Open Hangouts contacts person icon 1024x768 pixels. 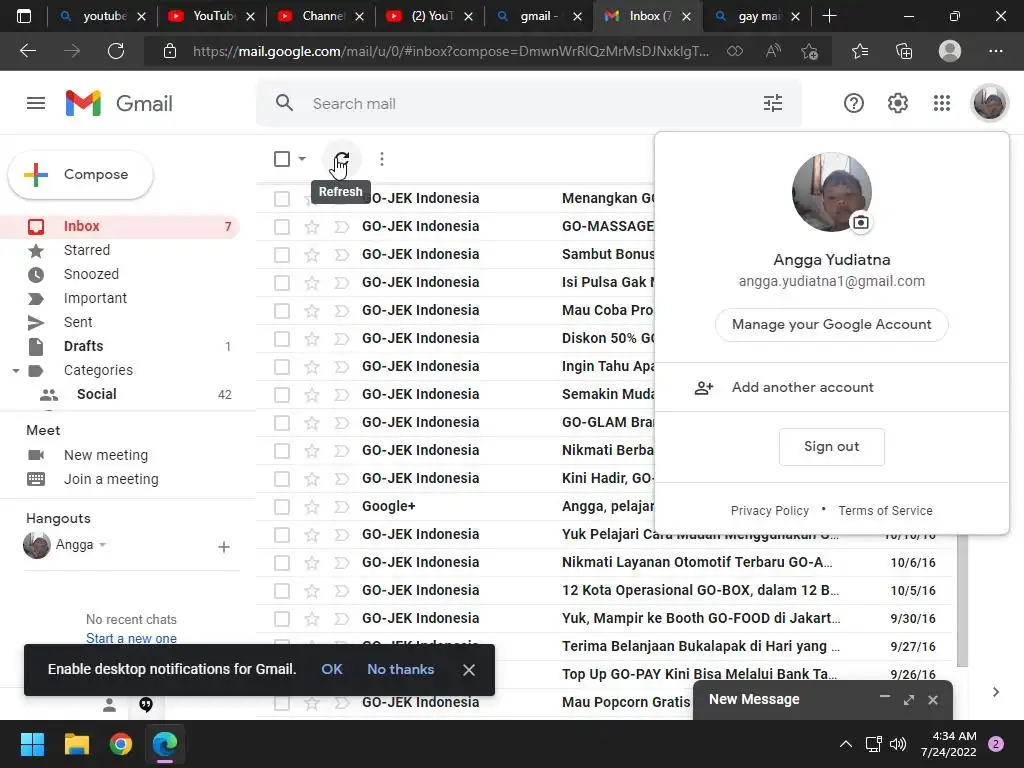pos(110,705)
